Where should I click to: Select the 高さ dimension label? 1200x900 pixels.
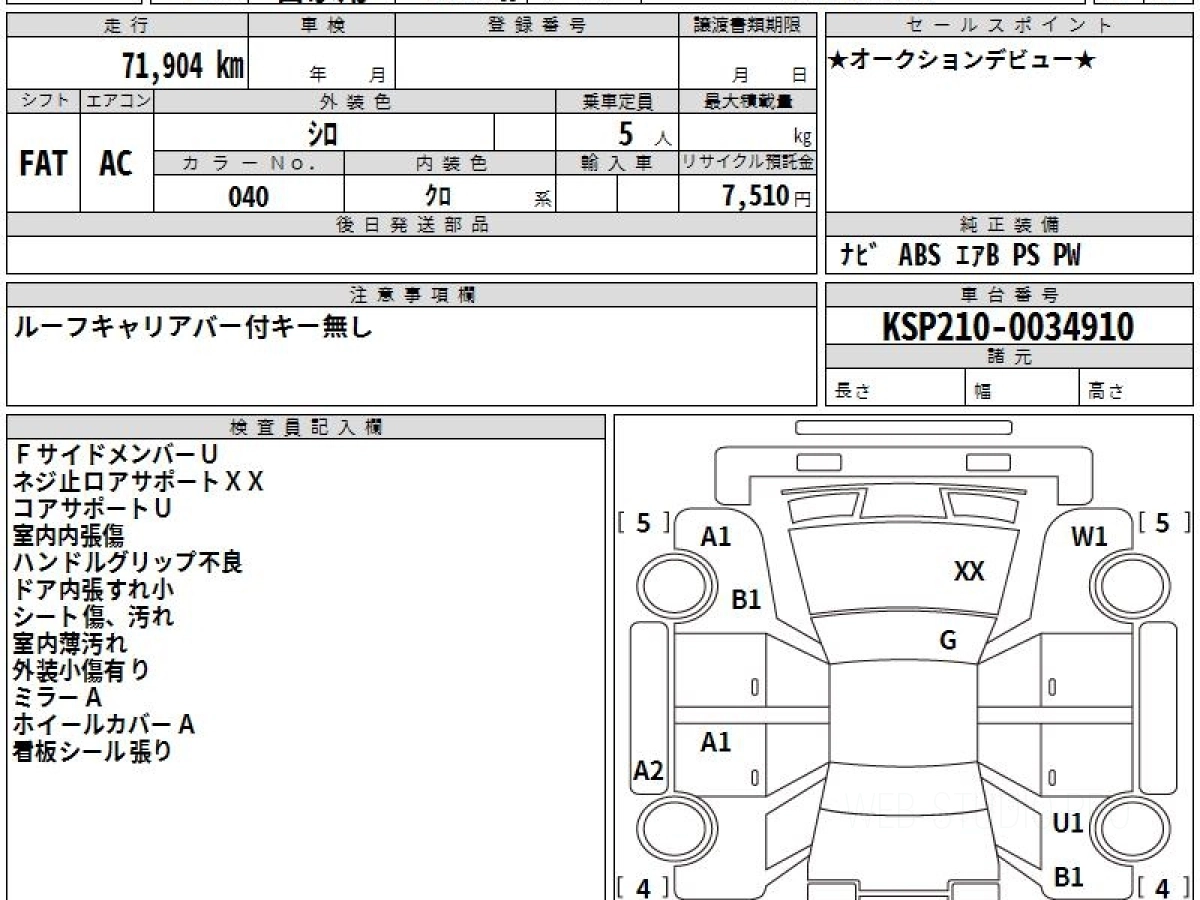[x=1106, y=392]
